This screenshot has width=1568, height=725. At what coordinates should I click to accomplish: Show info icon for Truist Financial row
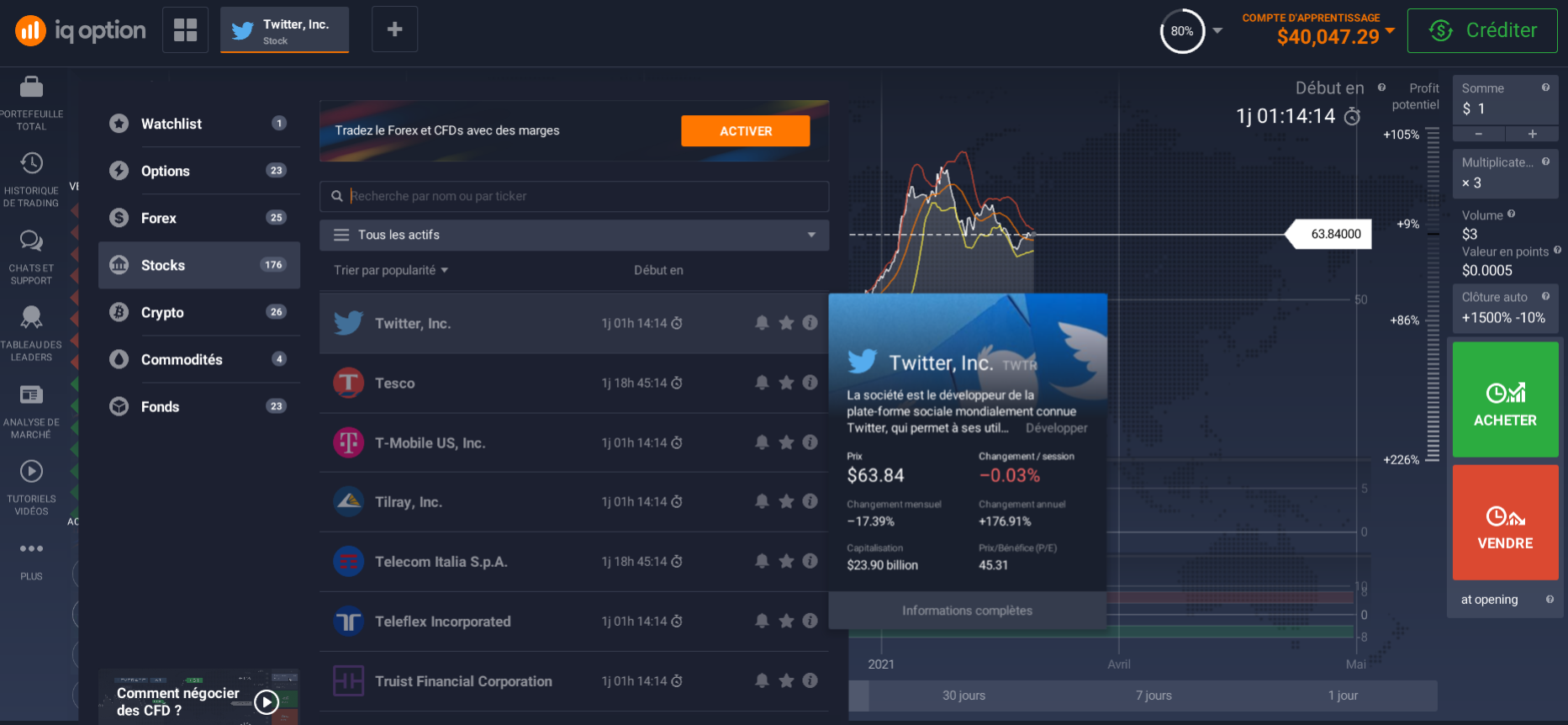pos(810,680)
